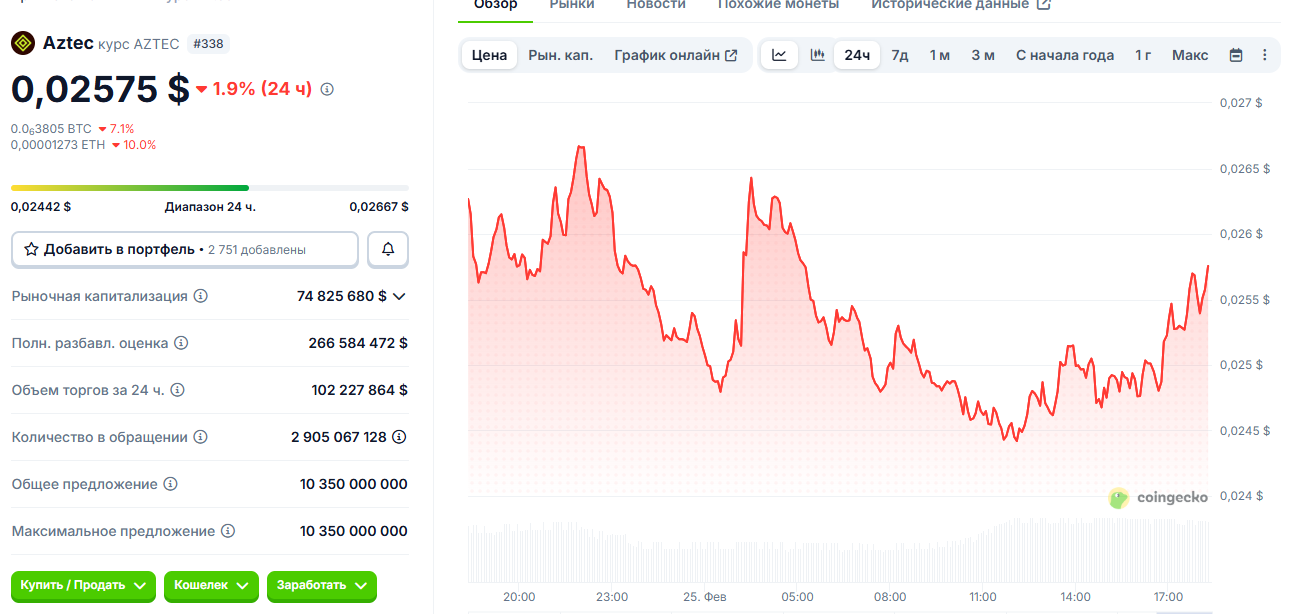
Task: Set chart range to 1 м
Action: [x=939, y=55]
